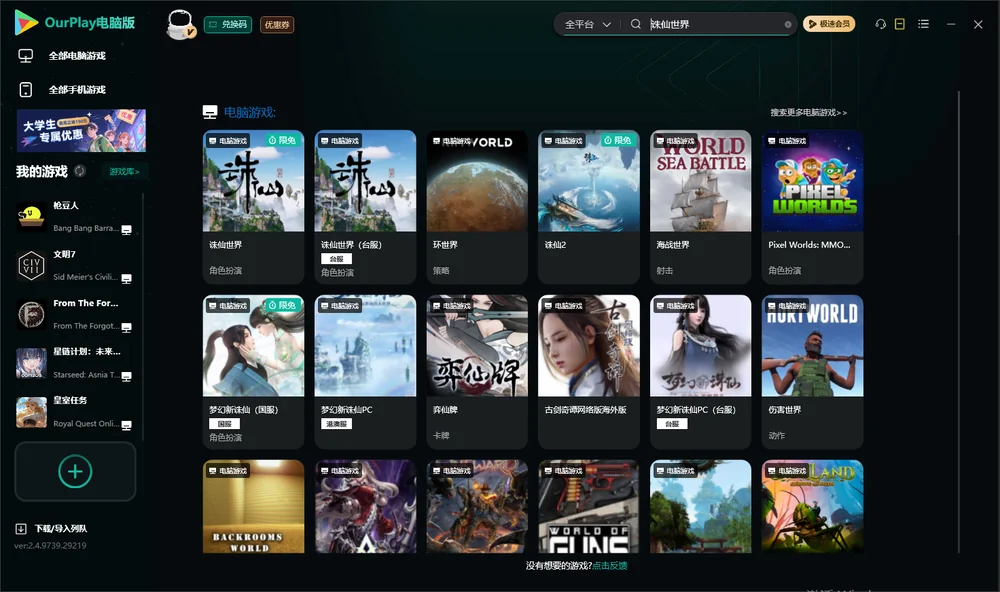Screen dimensions: 1000x592
Task: Click the download queue arrow icon
Action: (20, 529)
